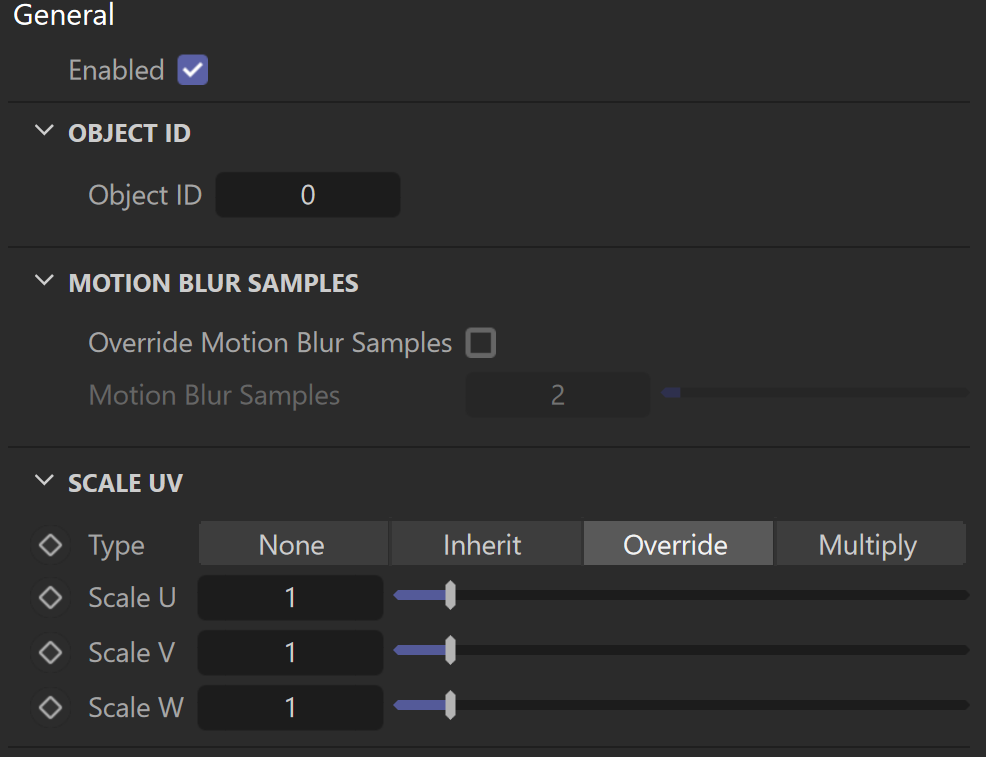Select None as Scale UV type

pos(293,544)
